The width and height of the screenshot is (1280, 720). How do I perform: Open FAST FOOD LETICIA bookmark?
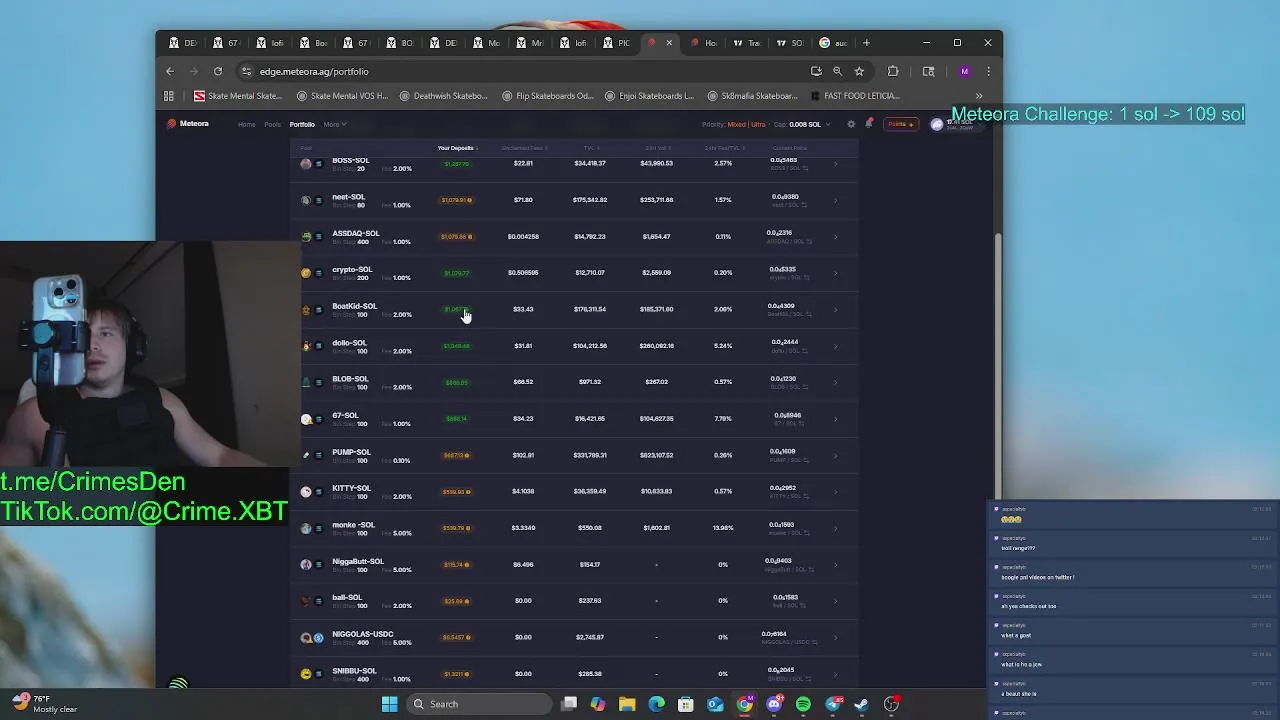click(x=854, y=96)
